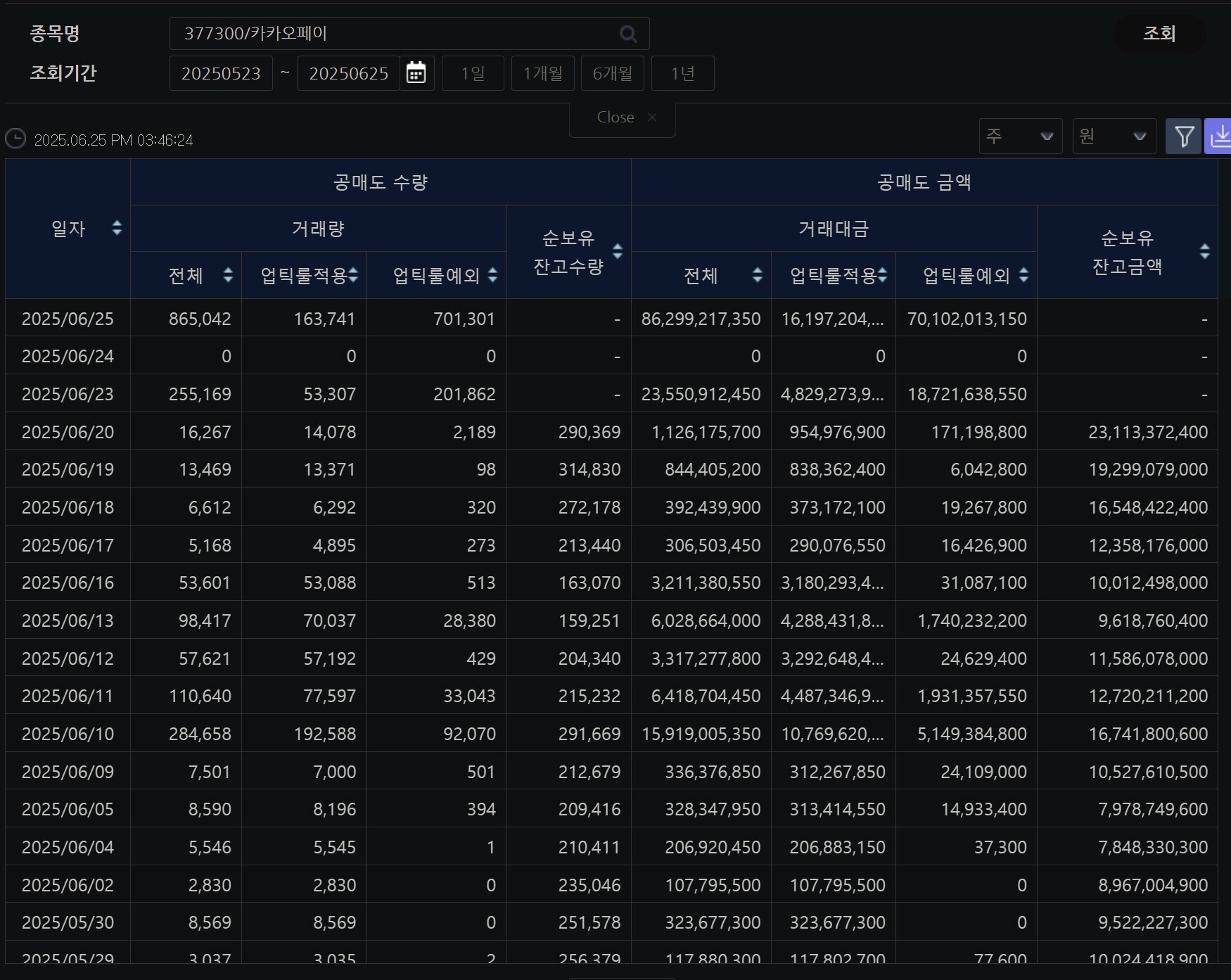
Task: Click the search magnifier icon in stock name field
Action: (628, 34)
